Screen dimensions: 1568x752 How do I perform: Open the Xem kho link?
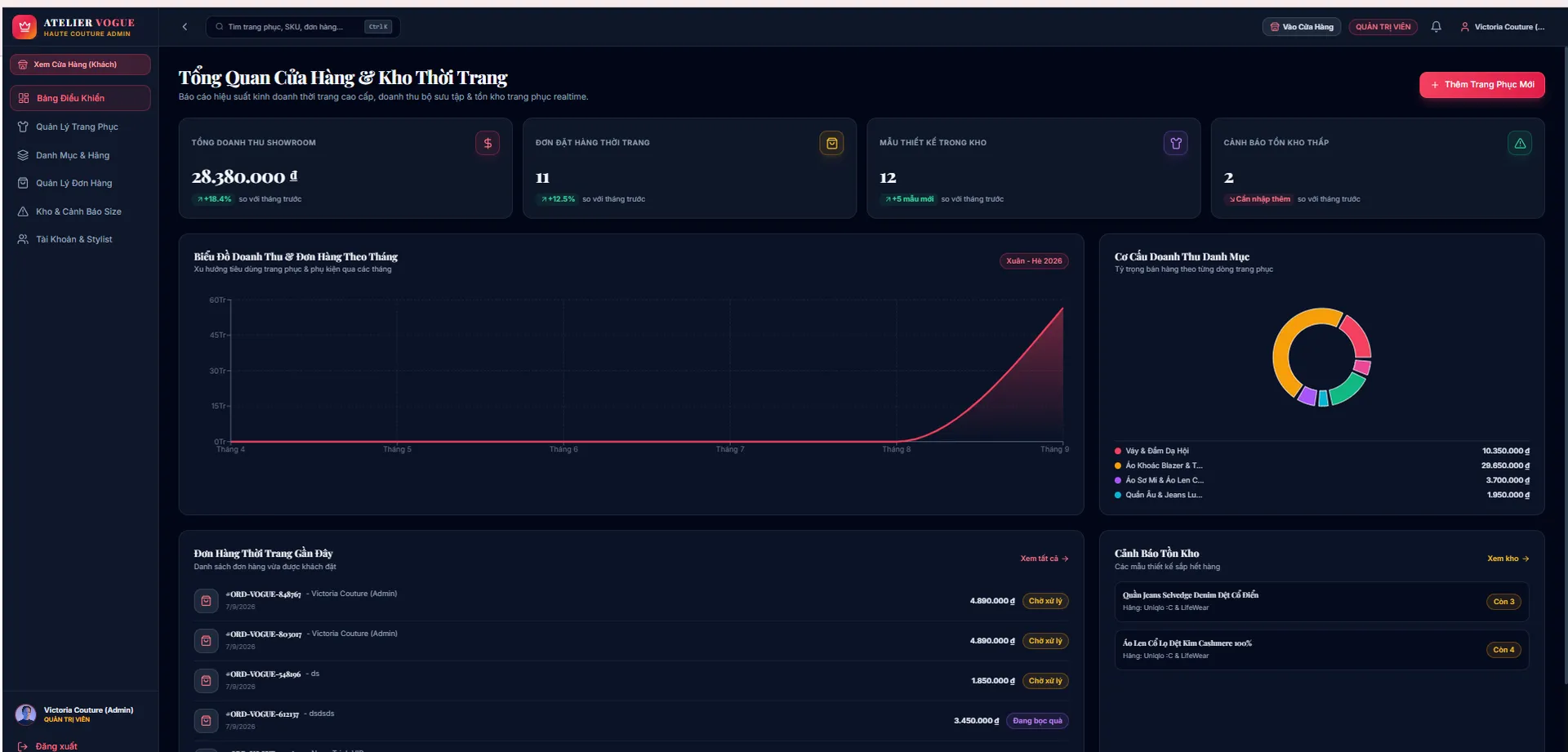point(1508,558)
